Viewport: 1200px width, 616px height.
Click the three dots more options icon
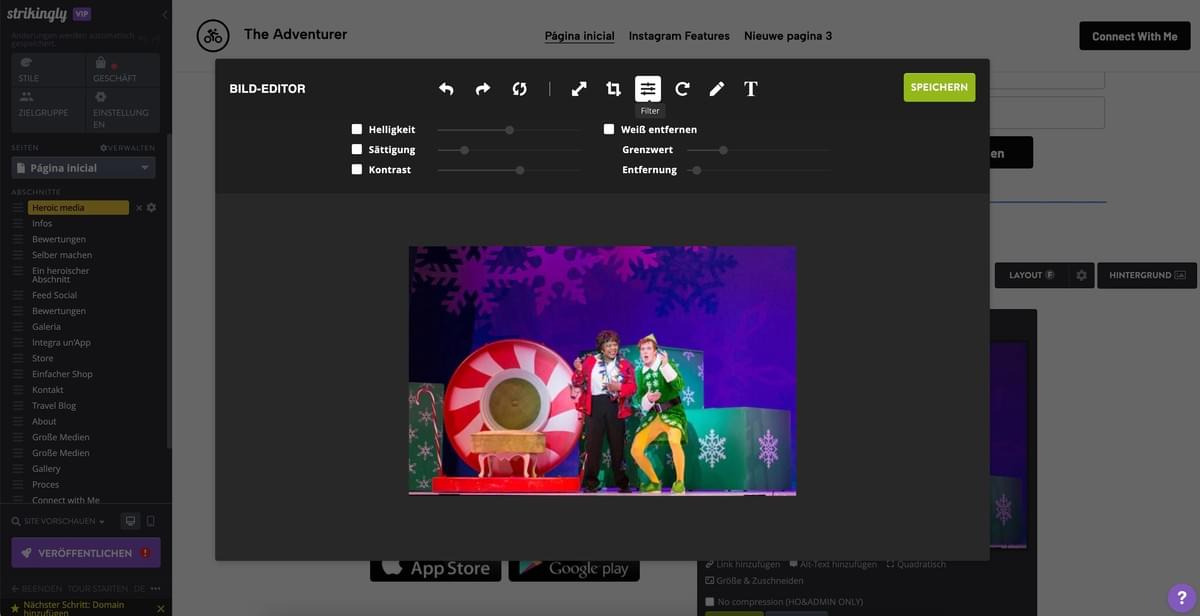point(155,589)
